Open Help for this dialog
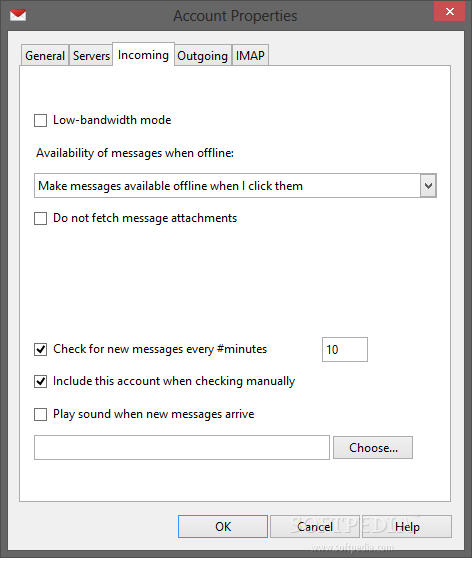Screen dimensions: 472x566 [407, 527]
